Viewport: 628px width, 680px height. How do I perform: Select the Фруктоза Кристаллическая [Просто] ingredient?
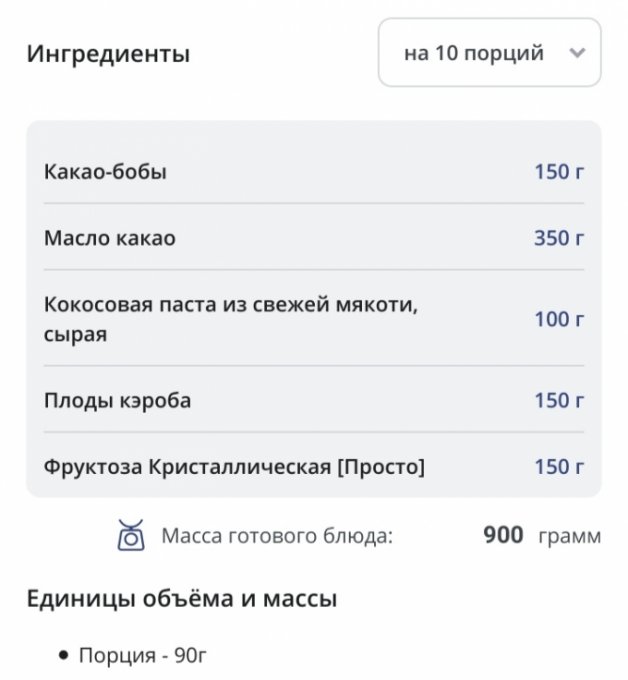pyautogui.click(x=234, y=467)
